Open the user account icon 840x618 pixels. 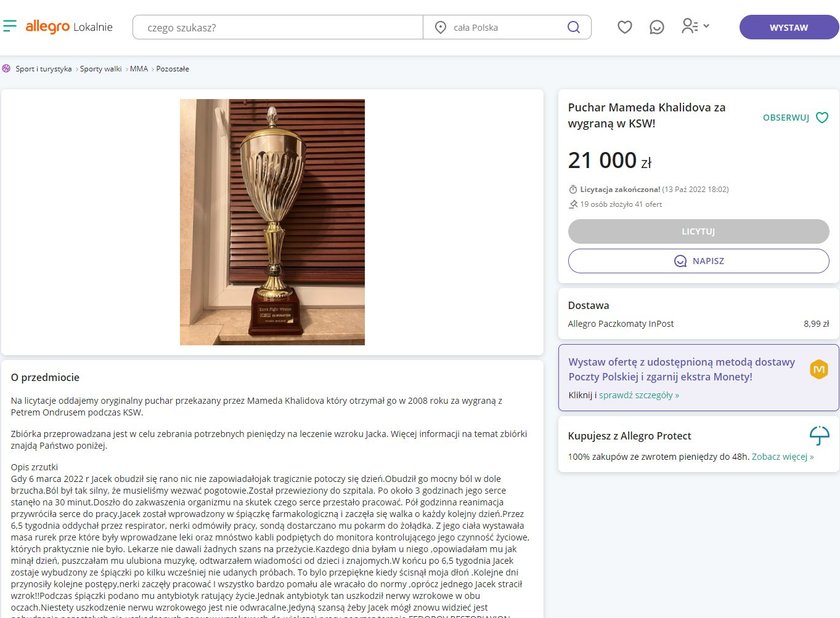pos(689,26)
